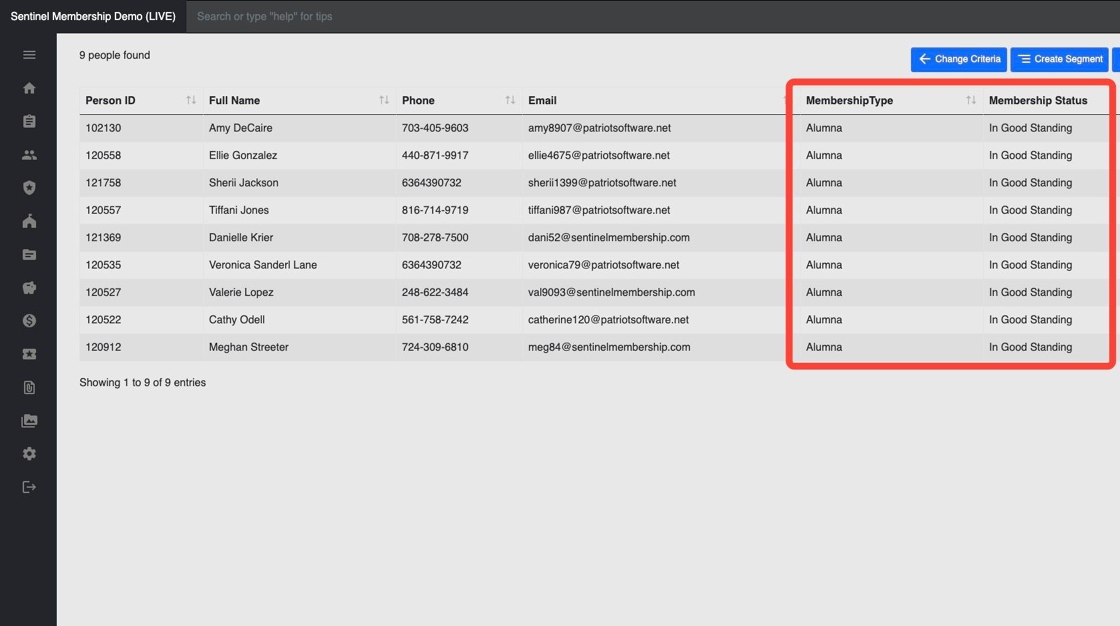
Task: Select the shield star badge icon
Action: [x=29, y=188]
